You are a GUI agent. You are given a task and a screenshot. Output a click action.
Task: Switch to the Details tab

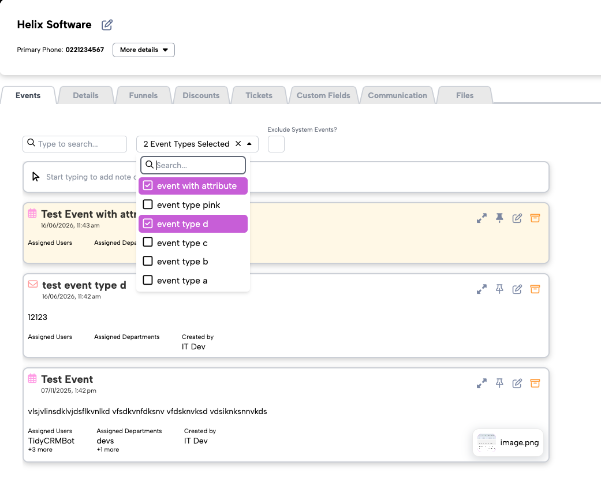(85, 95)
